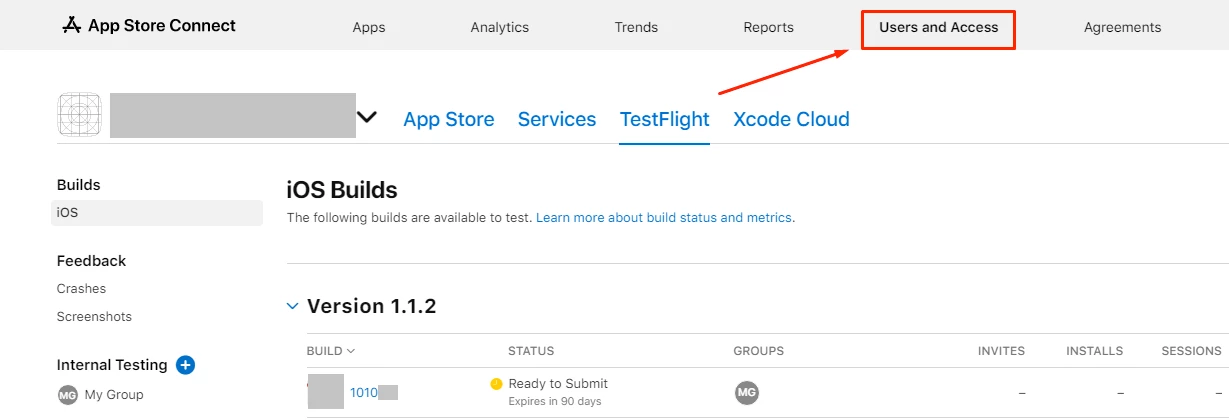Screen dimensions: 1229x420
Task: Click the yellow Ready to Submit status dot
Action: point(496,384)
